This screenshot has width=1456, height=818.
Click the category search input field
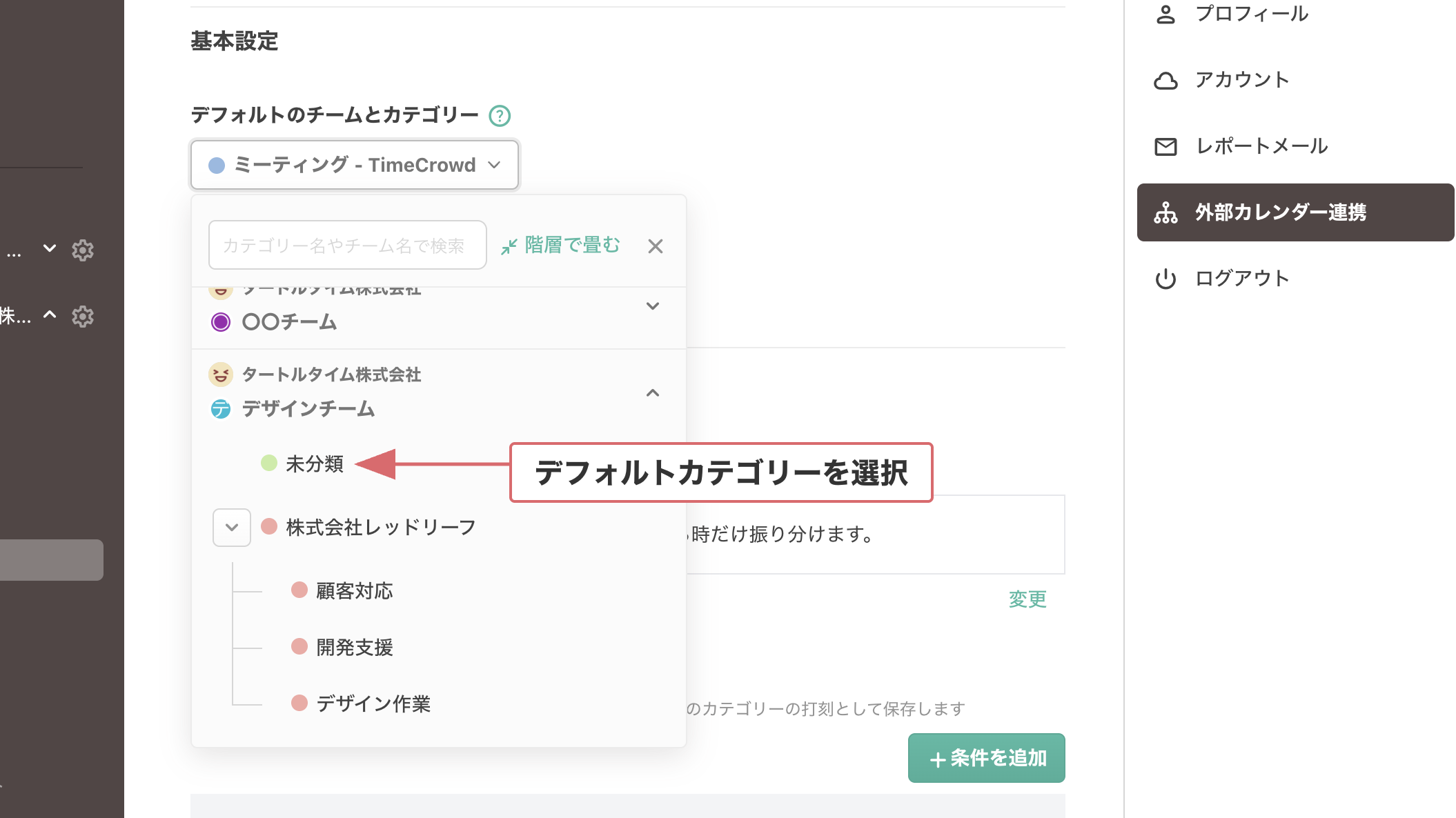[346, 245]
